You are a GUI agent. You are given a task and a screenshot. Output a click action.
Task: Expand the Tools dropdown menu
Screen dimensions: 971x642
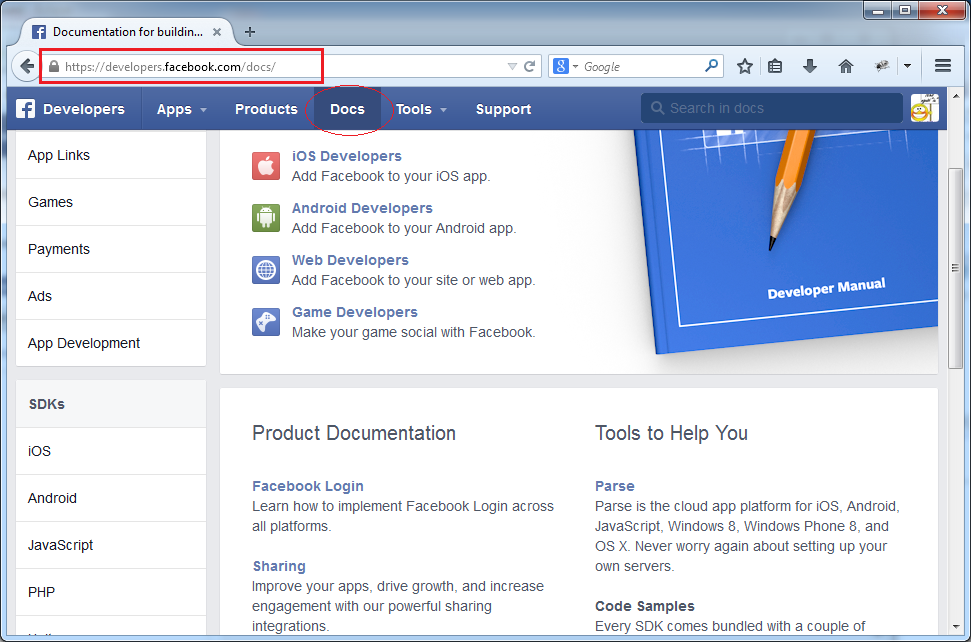point(421,109)
